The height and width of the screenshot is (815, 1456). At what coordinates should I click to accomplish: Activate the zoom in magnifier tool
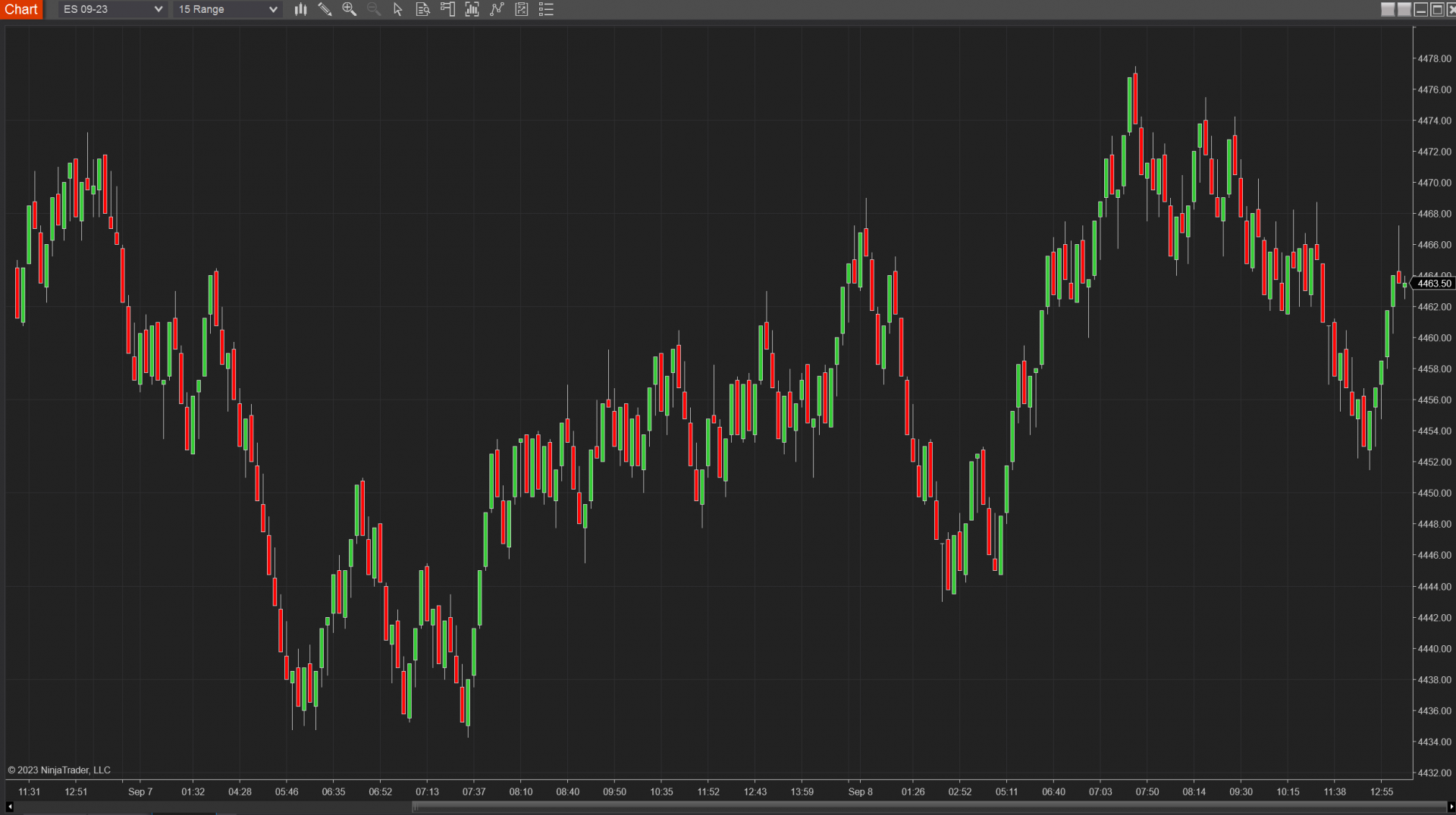tap(349, 9)
